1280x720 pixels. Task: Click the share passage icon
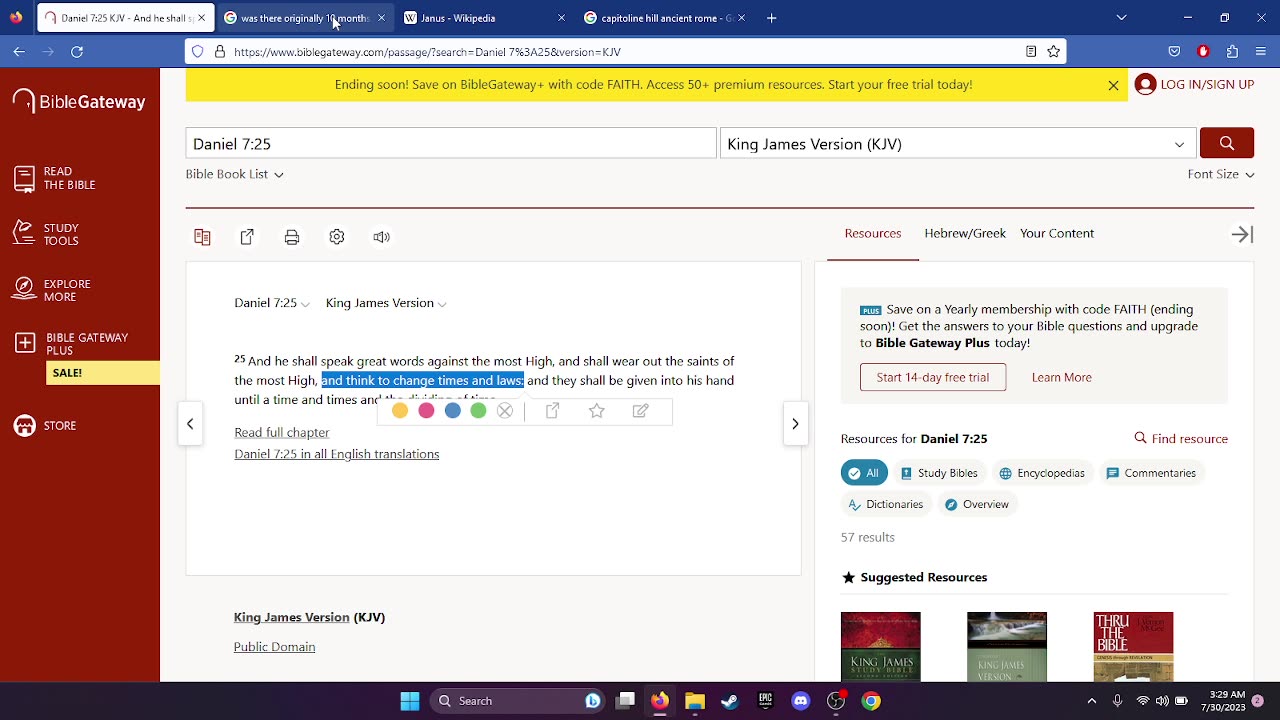(247, 237)
